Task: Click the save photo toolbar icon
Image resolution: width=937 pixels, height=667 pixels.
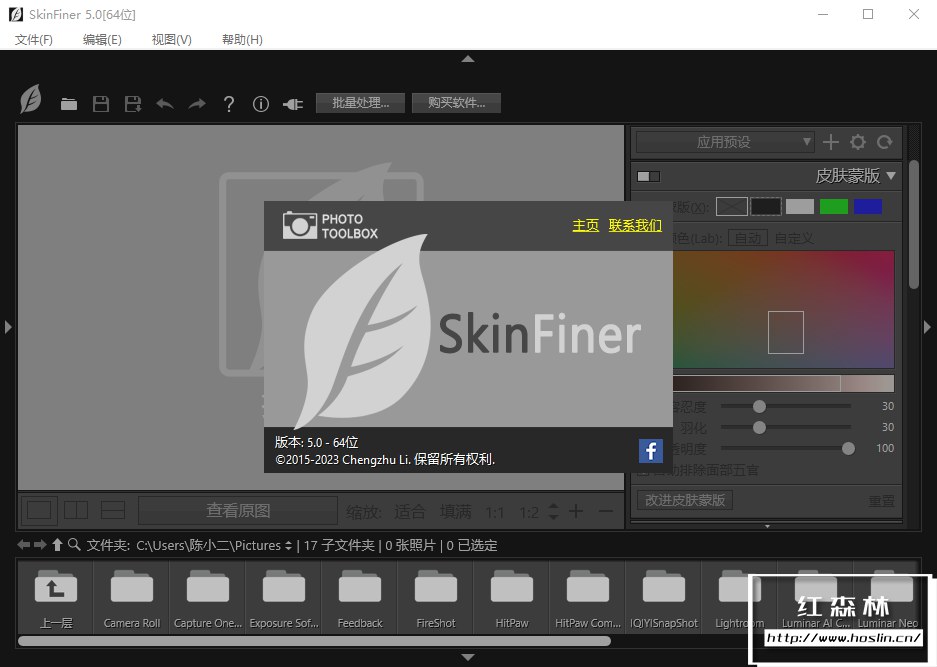Action: coord(101,104)
